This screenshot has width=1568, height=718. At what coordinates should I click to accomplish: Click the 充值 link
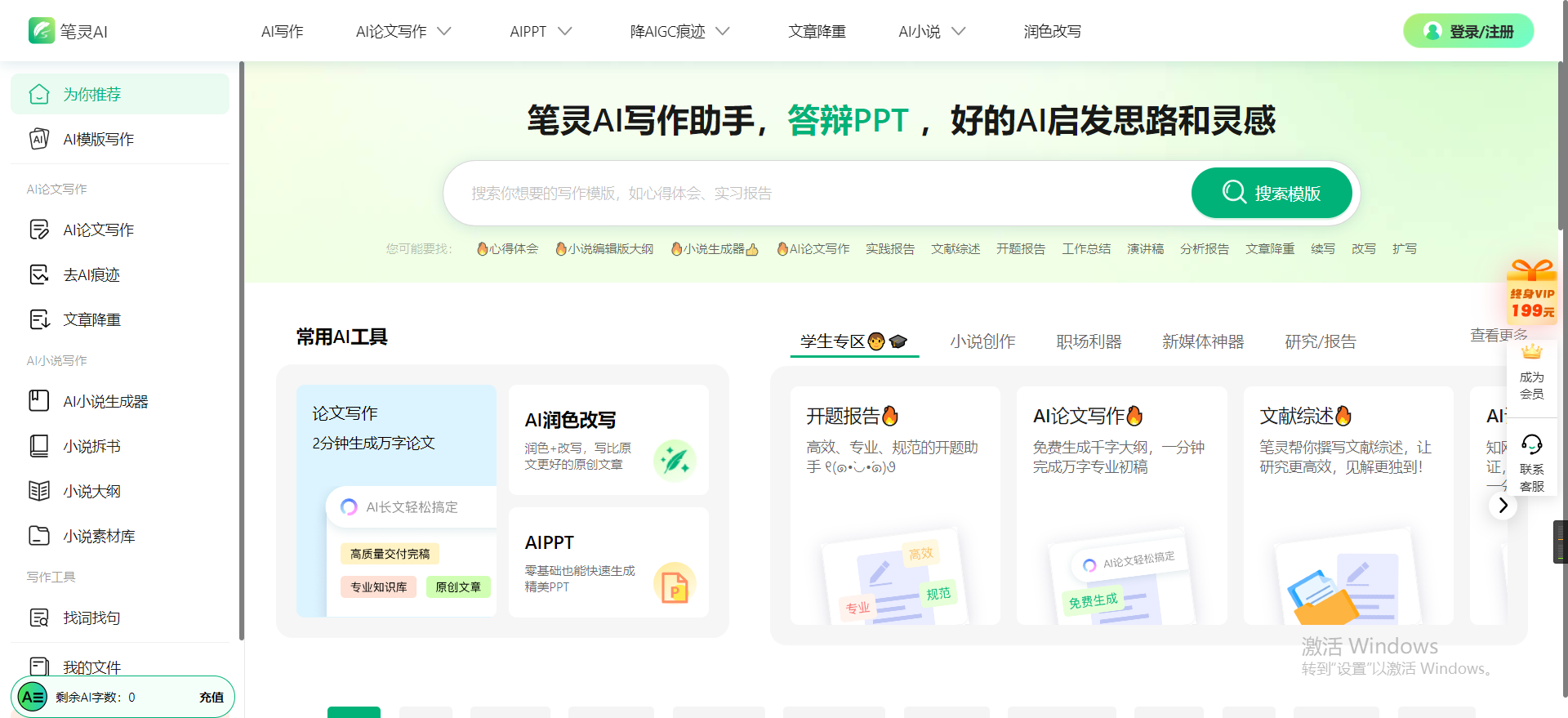[x=212, y=697]
